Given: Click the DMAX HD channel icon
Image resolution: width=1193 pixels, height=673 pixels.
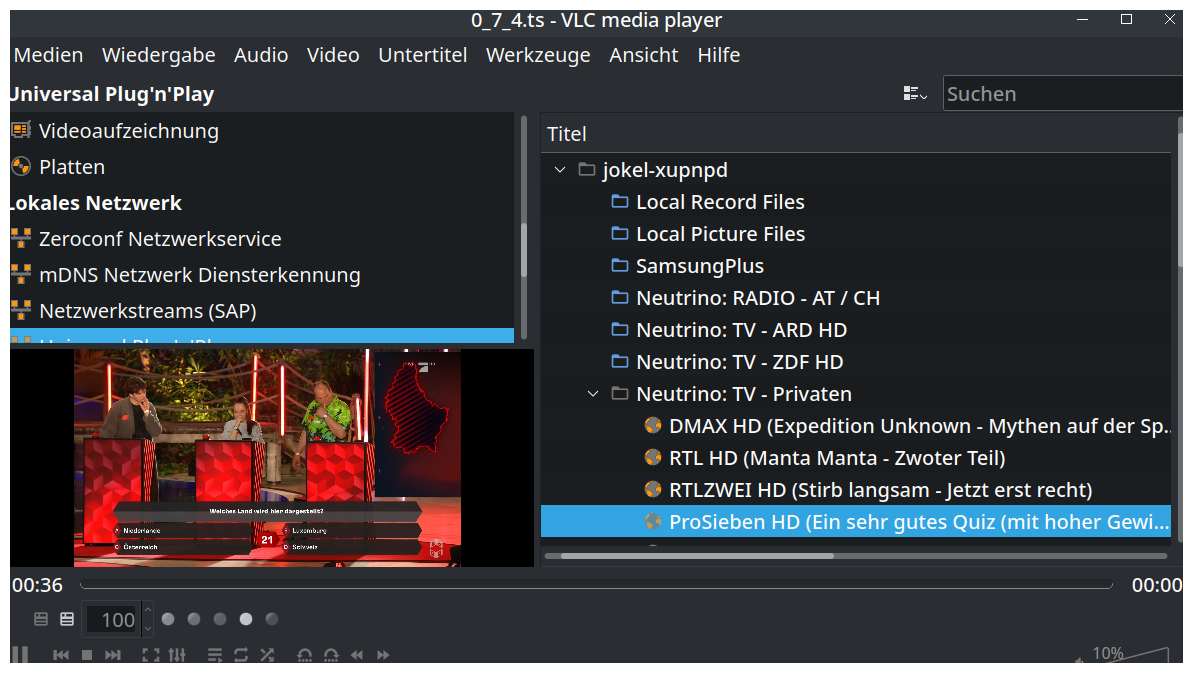Looking at the screenshot, I should point(652,426).
